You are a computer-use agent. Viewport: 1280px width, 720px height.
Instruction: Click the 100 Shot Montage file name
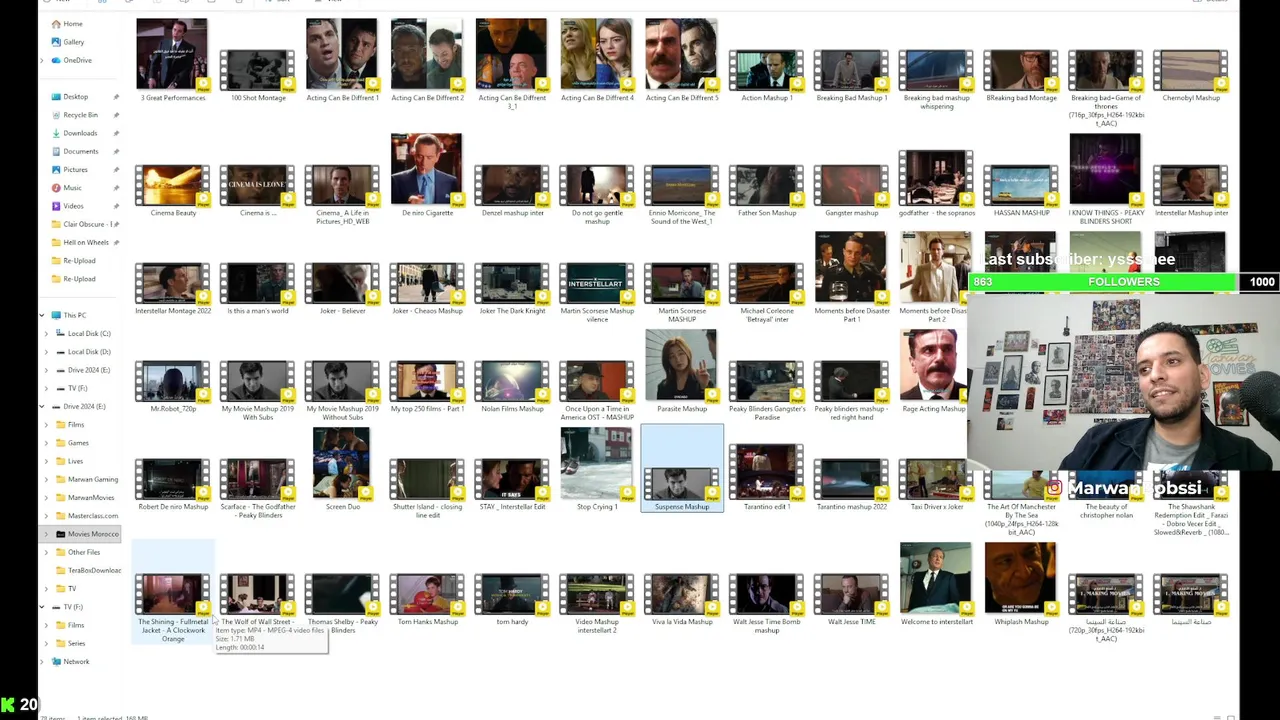click(258, 98)
